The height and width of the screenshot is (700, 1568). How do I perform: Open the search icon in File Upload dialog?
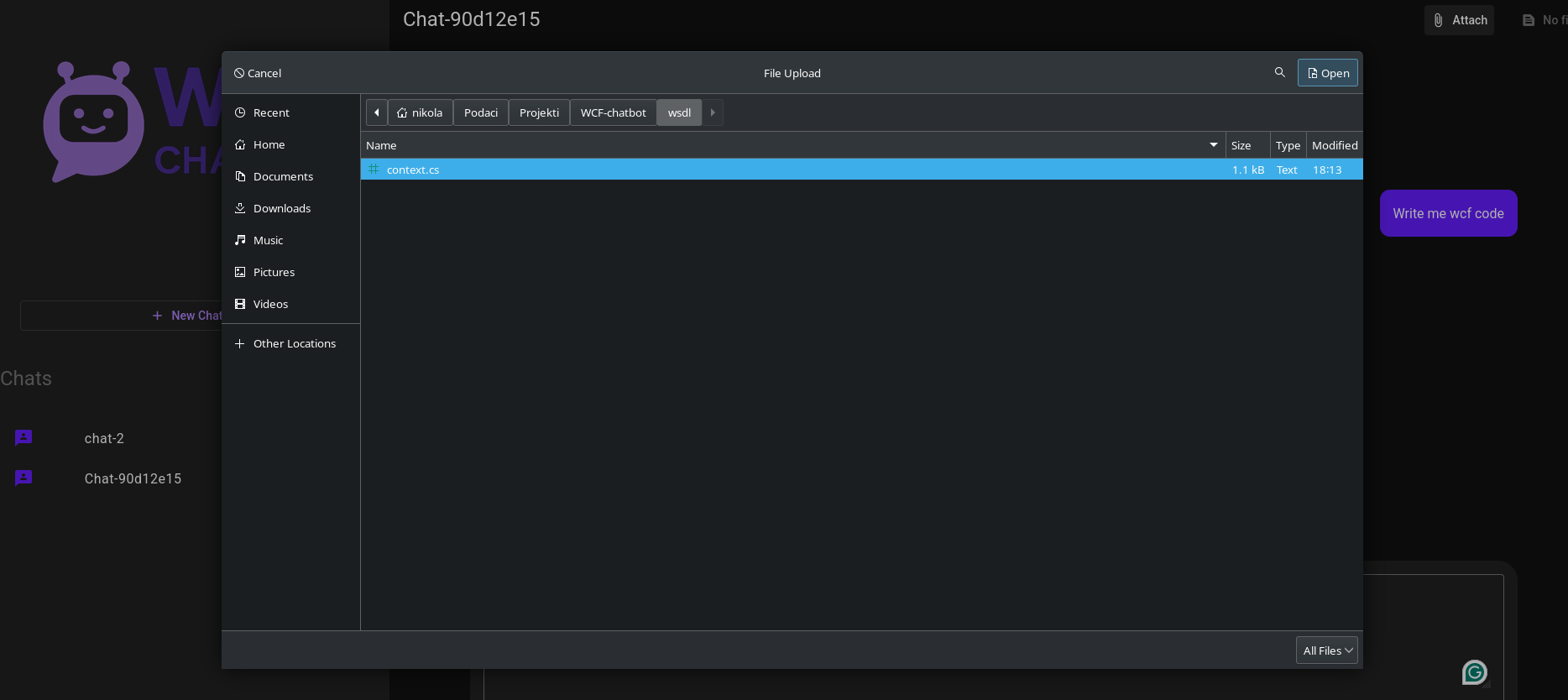[1279, 72]
